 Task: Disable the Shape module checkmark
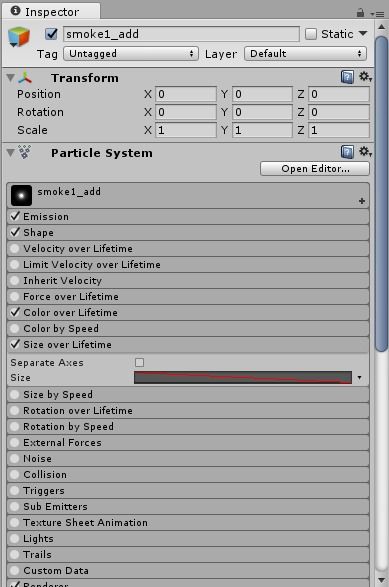pyautogui.click(x=15, y=232)
